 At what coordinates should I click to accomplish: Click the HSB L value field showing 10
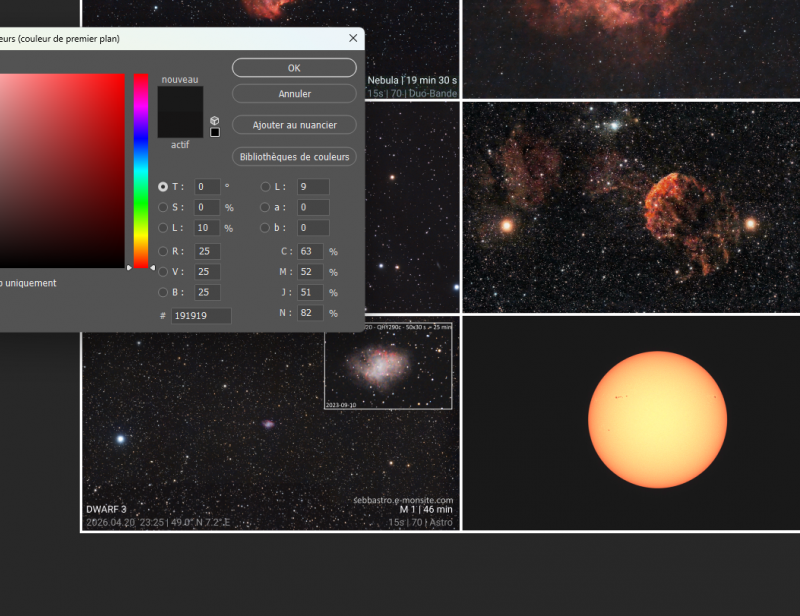click(207, 228)
